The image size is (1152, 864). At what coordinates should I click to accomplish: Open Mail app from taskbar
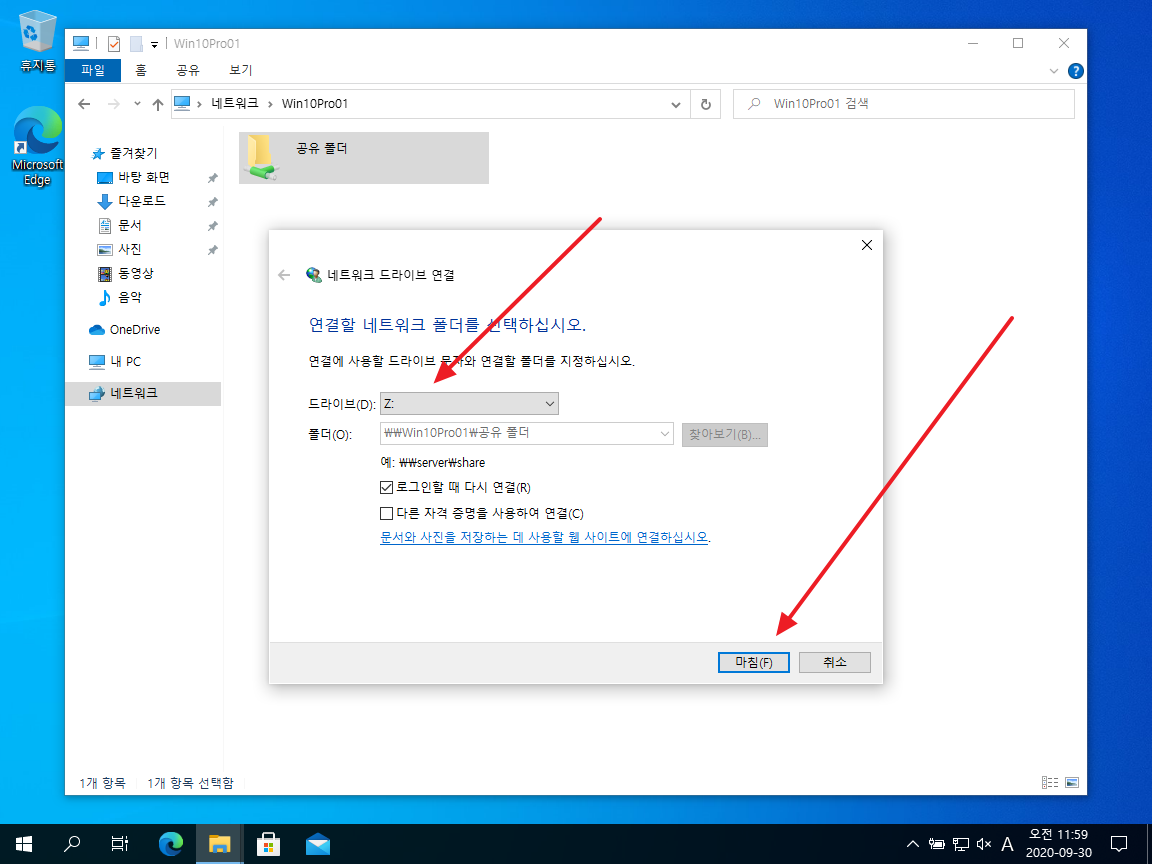tap(317, 844)
